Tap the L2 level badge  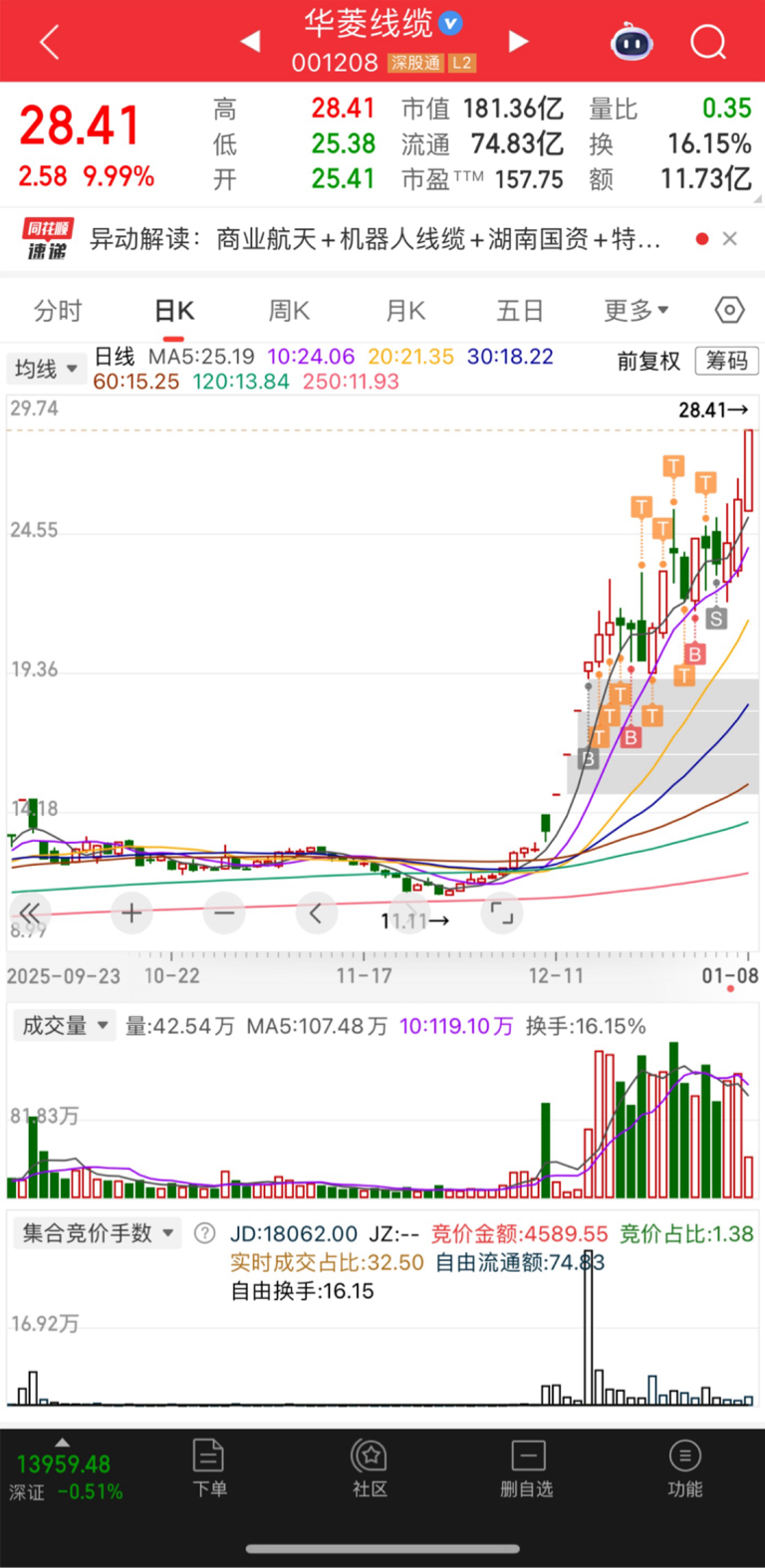click(x=461, y=63)
